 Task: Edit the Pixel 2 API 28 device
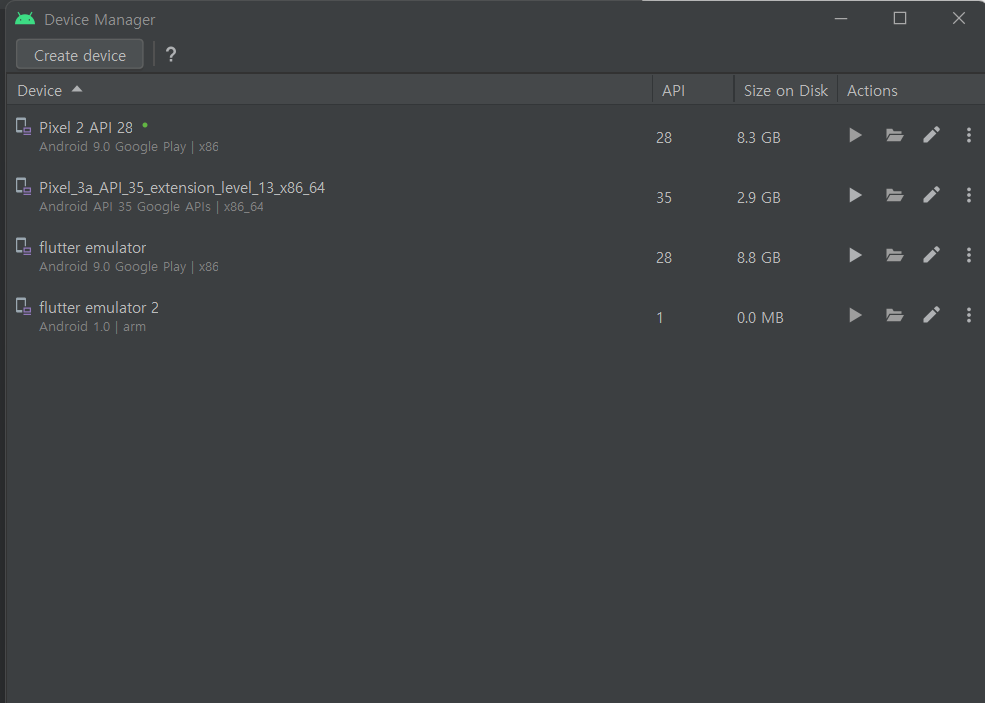pos(932,135)
